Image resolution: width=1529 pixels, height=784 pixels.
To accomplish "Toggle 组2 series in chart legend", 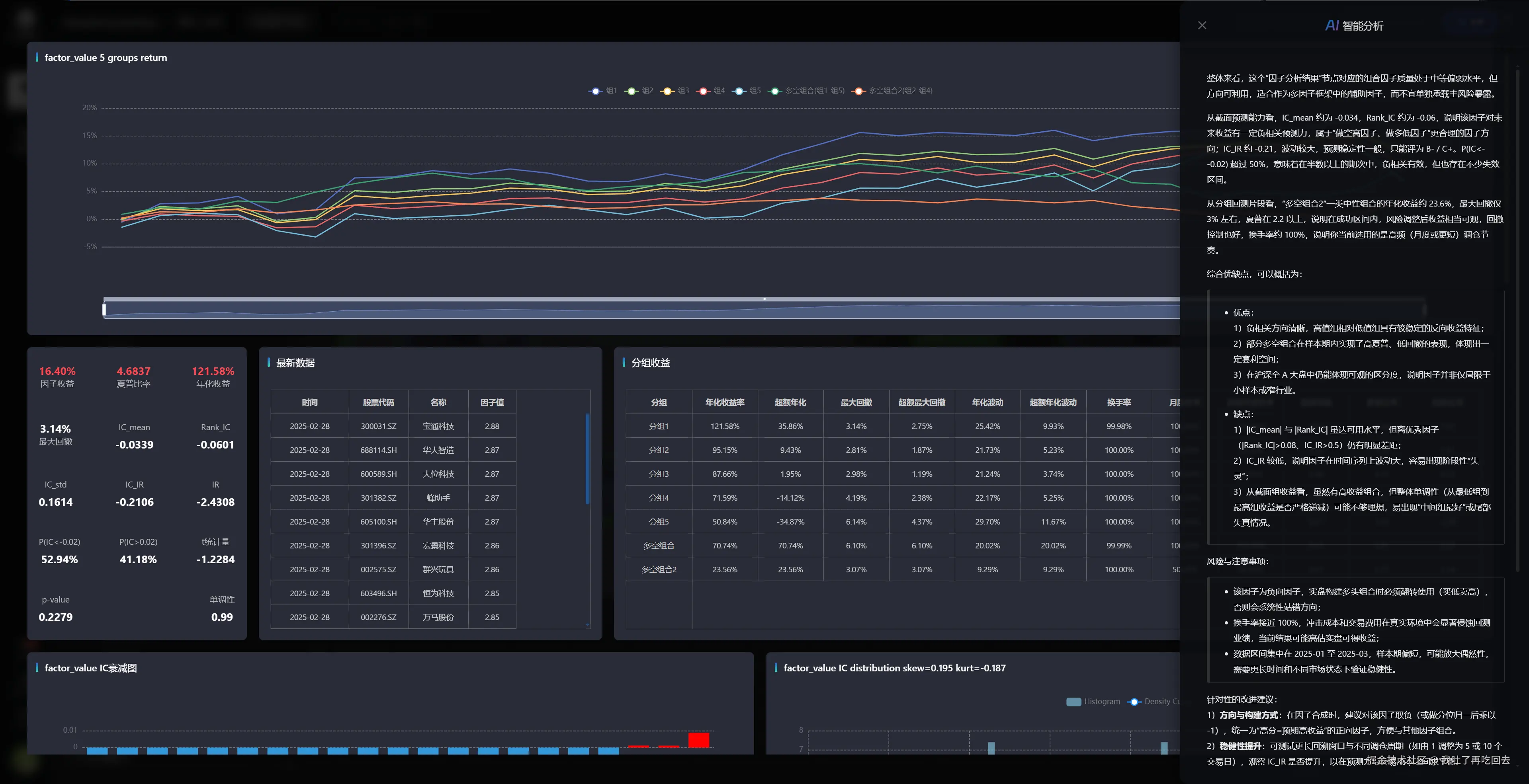I will click(x=632, y=91).
